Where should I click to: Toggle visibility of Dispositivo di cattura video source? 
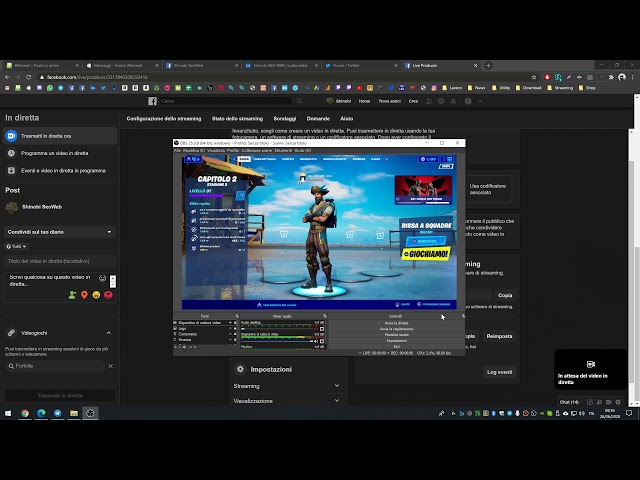[x=230, y=322]
